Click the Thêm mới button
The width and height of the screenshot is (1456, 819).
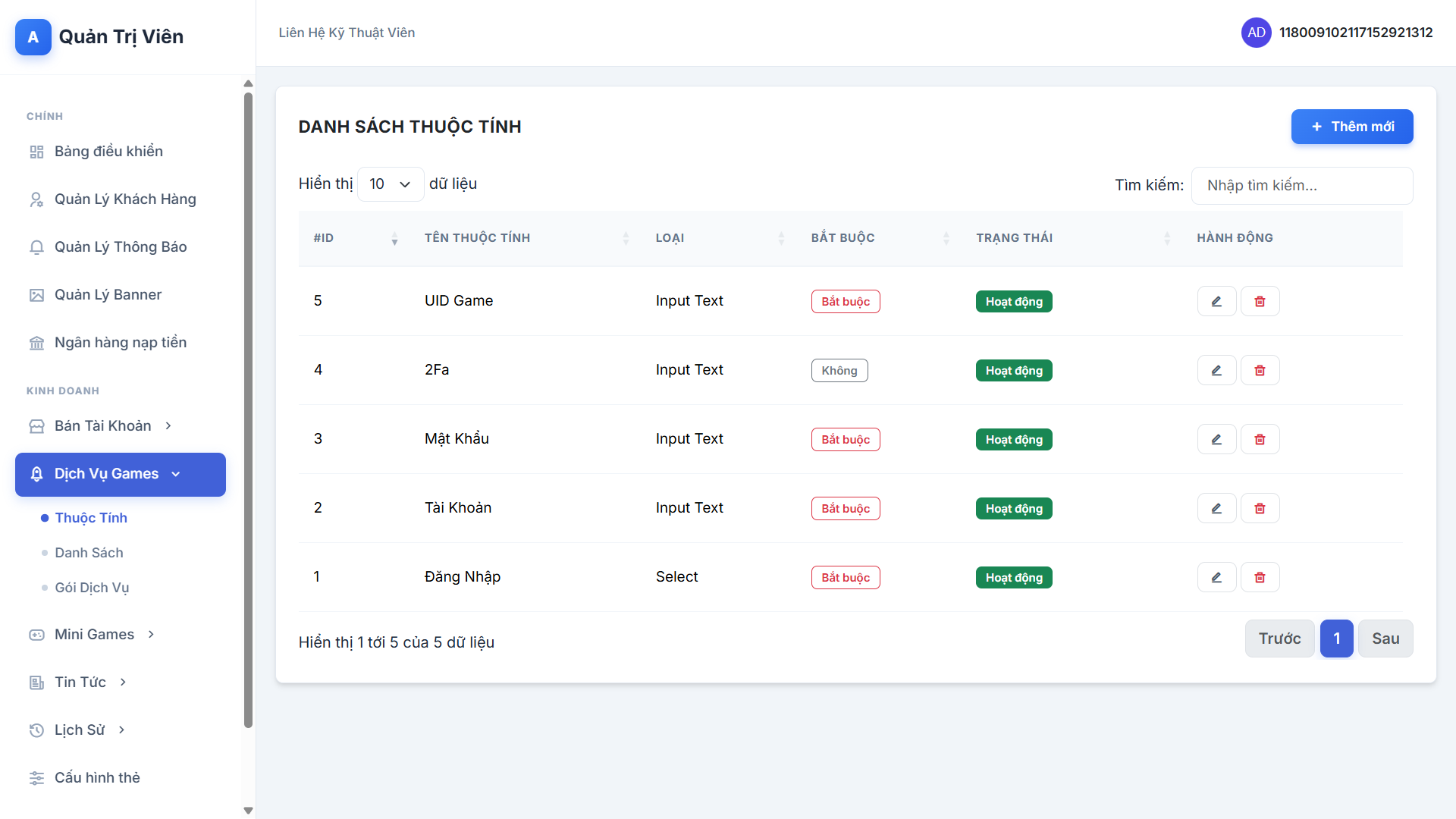(1351, 127)
